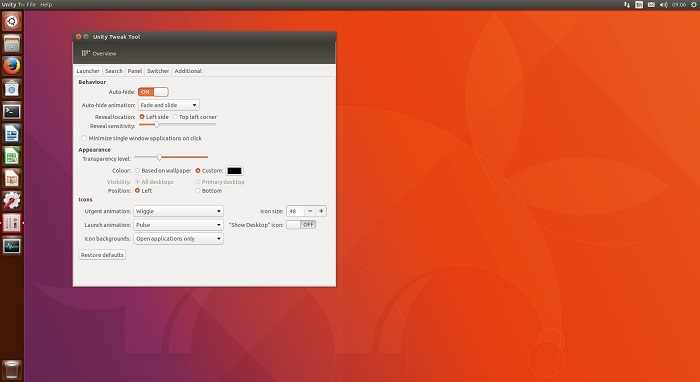Open the Terminal from the launcher

point(12,111)
